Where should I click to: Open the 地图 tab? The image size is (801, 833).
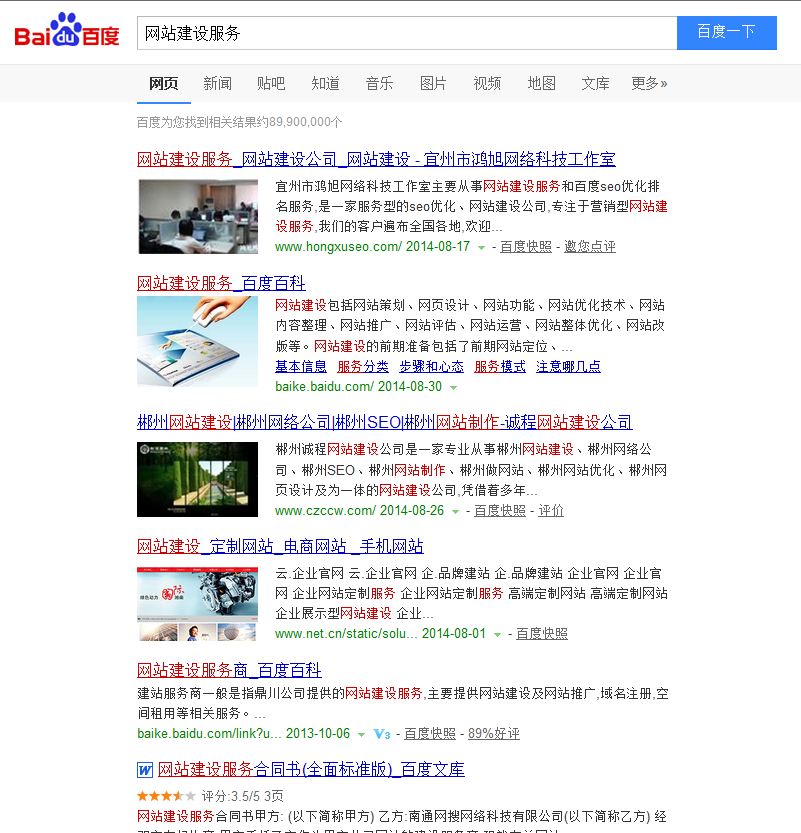pyautogui.click(x=541, y=84)
